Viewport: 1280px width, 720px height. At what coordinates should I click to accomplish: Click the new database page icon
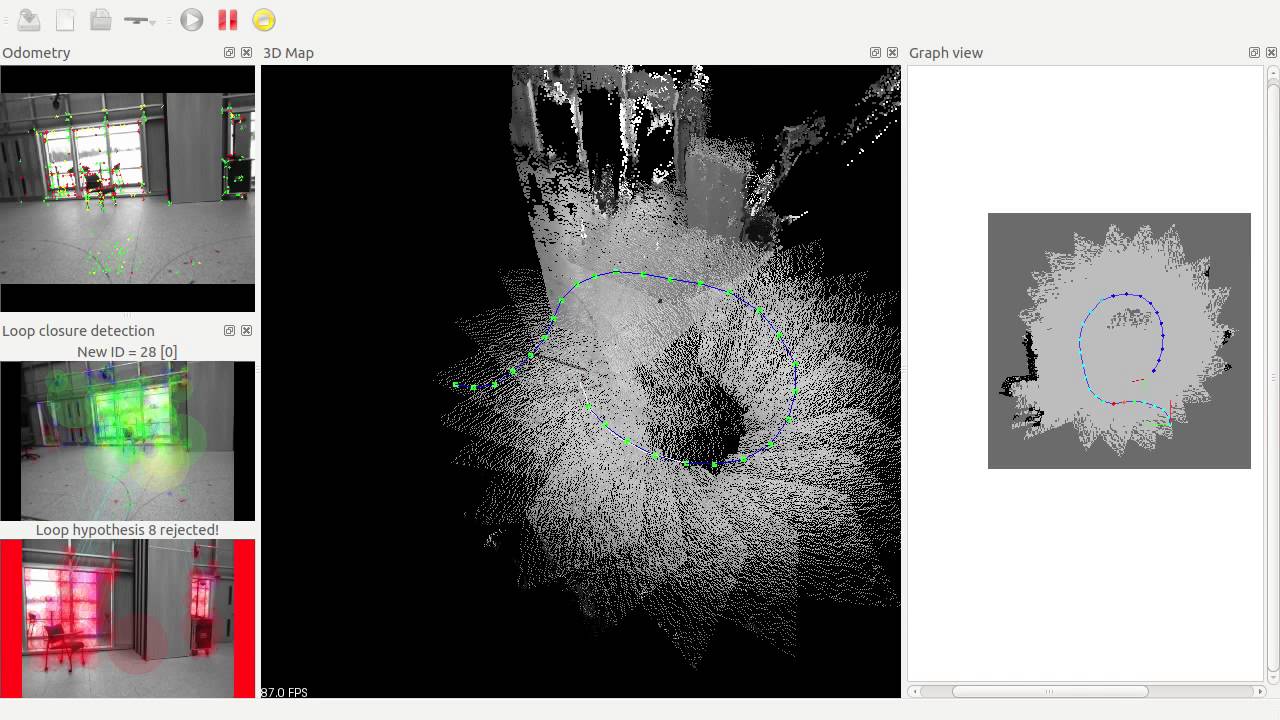(x=65, y=19)
